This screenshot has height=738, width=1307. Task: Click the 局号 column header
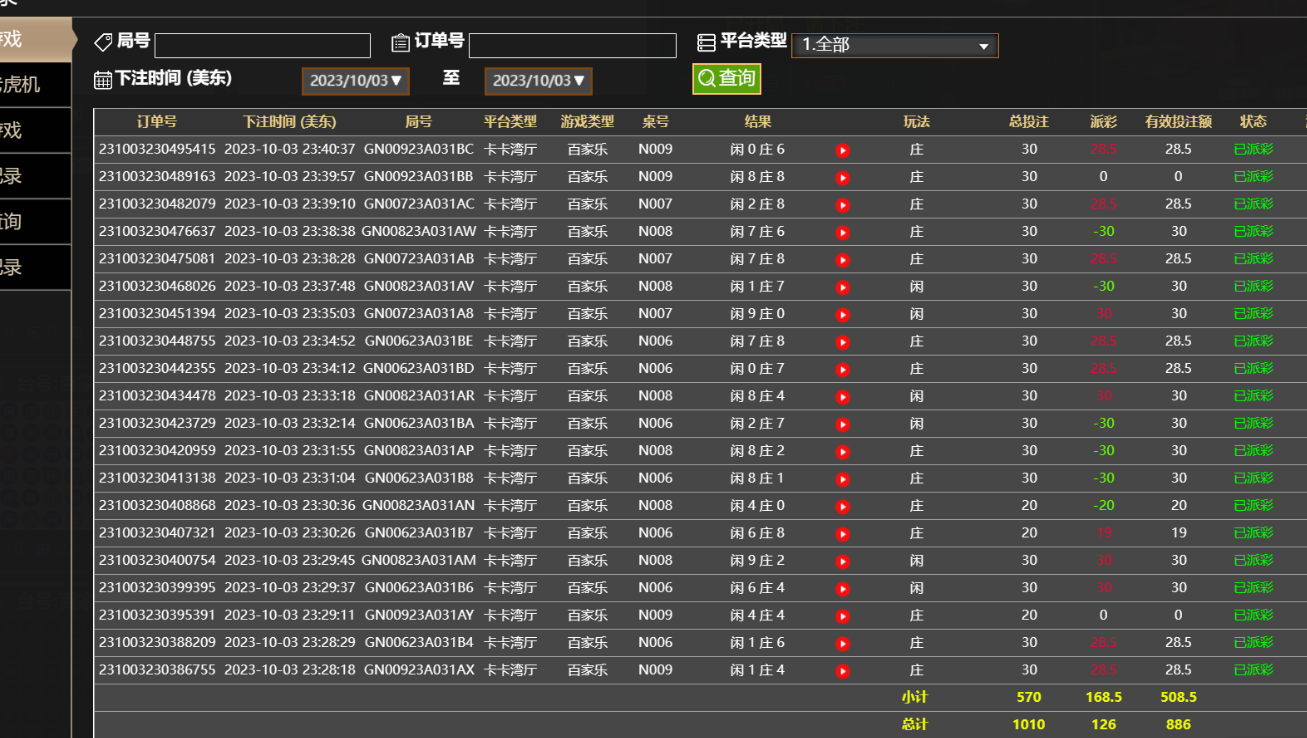coord(419,122)
